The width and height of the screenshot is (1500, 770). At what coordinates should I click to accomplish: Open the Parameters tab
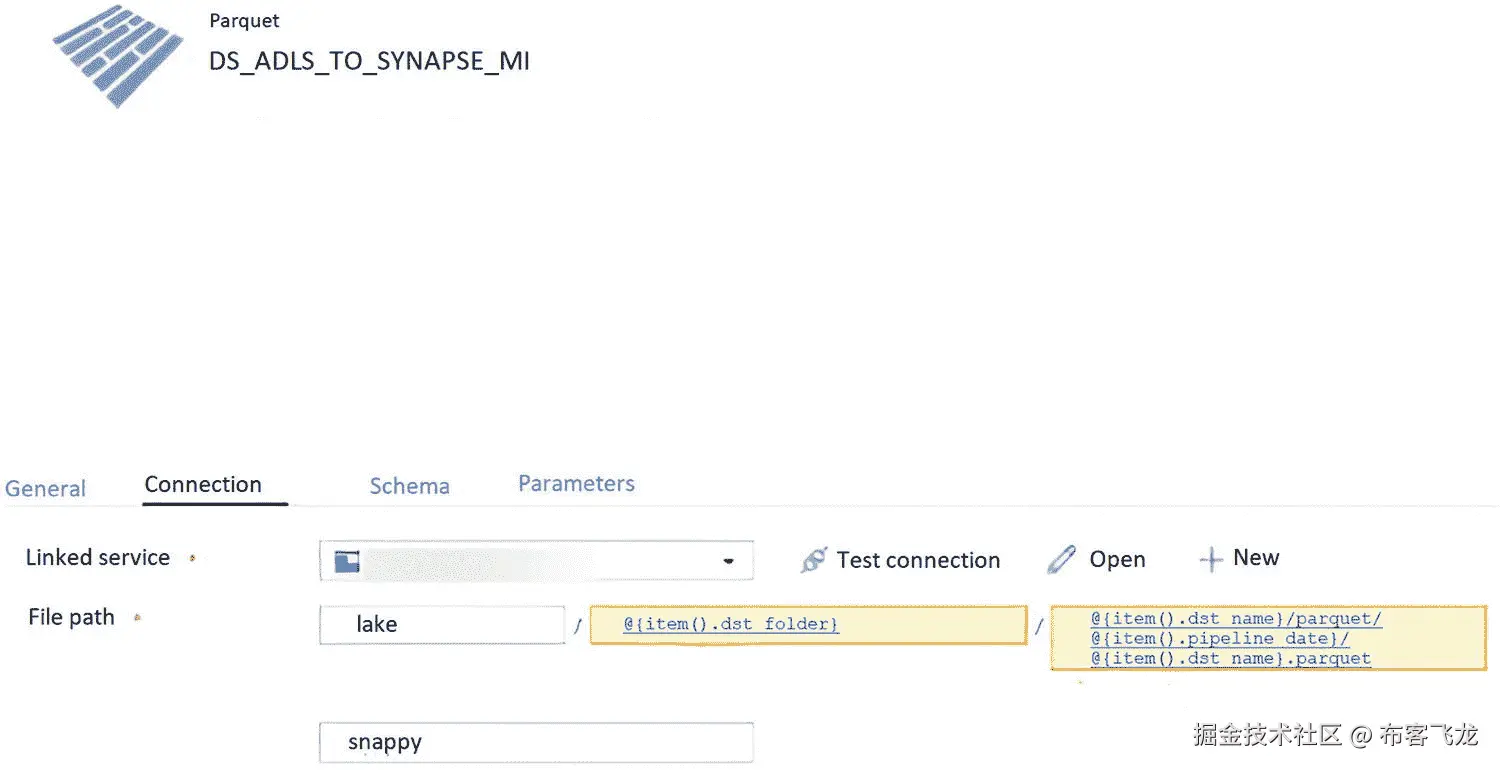pos(576,483)
